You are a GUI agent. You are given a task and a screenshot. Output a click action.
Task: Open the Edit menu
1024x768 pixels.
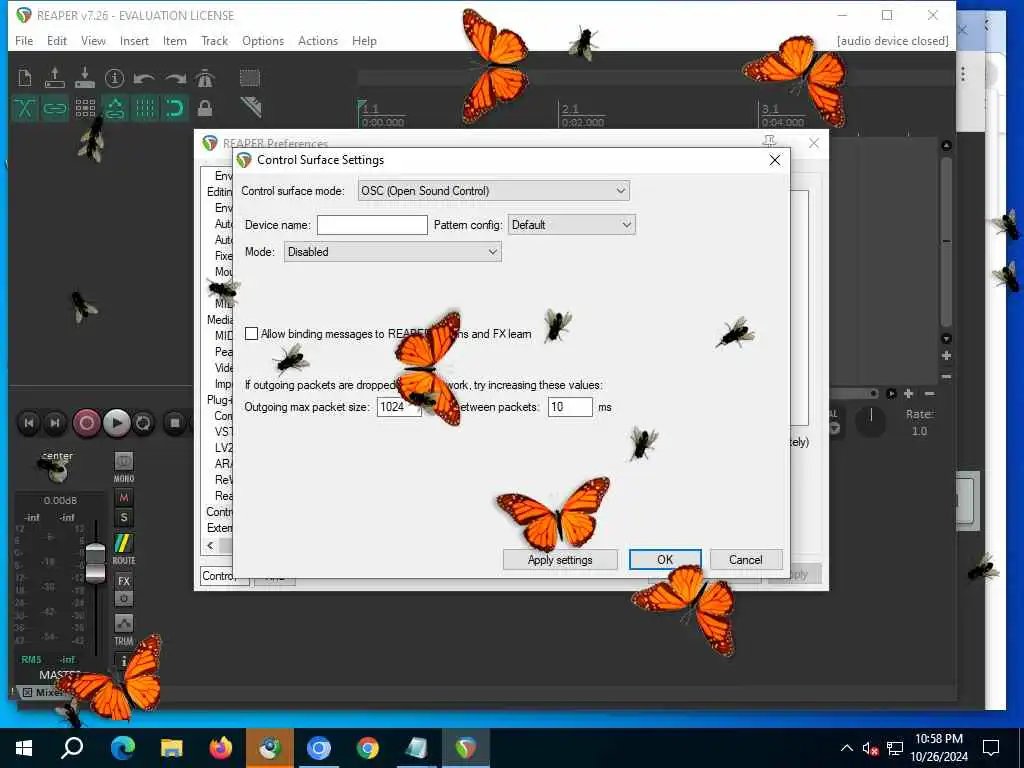[x=57, y=40]
